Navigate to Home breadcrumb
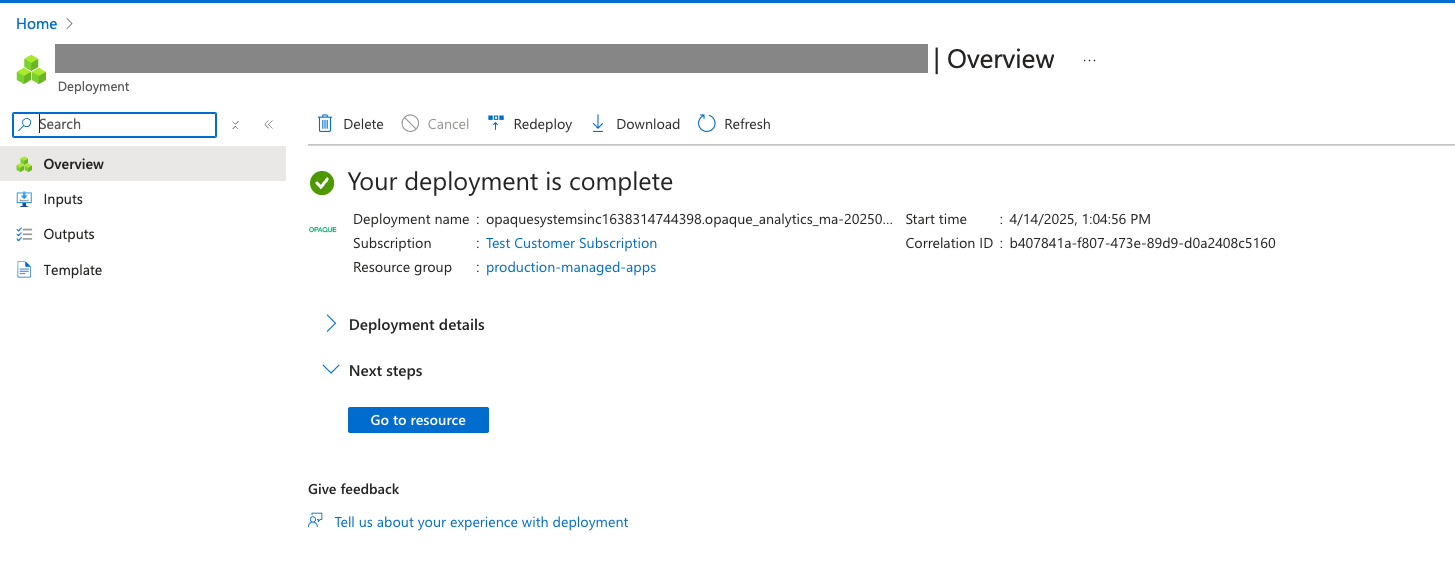This screenshot has width=1455, height=568. point(36,23)
